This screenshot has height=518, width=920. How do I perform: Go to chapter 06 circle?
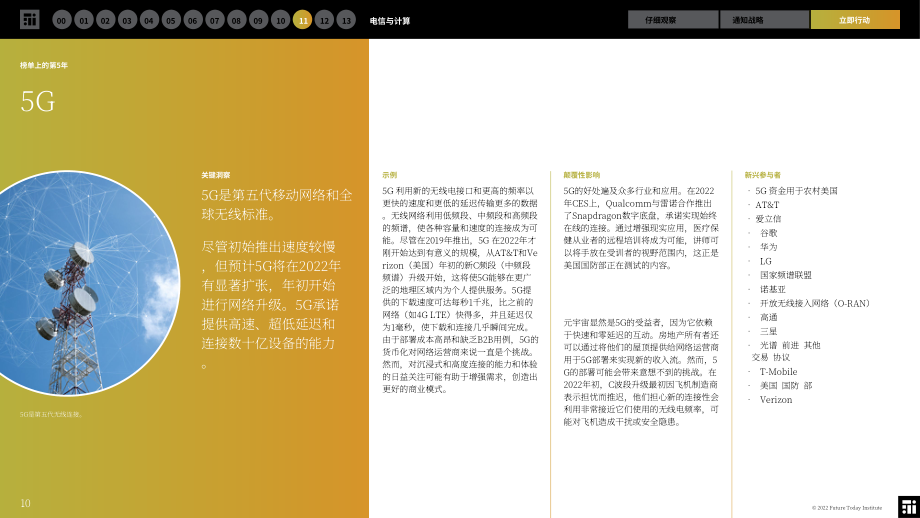pyautogui.click(x=193, y=20)
